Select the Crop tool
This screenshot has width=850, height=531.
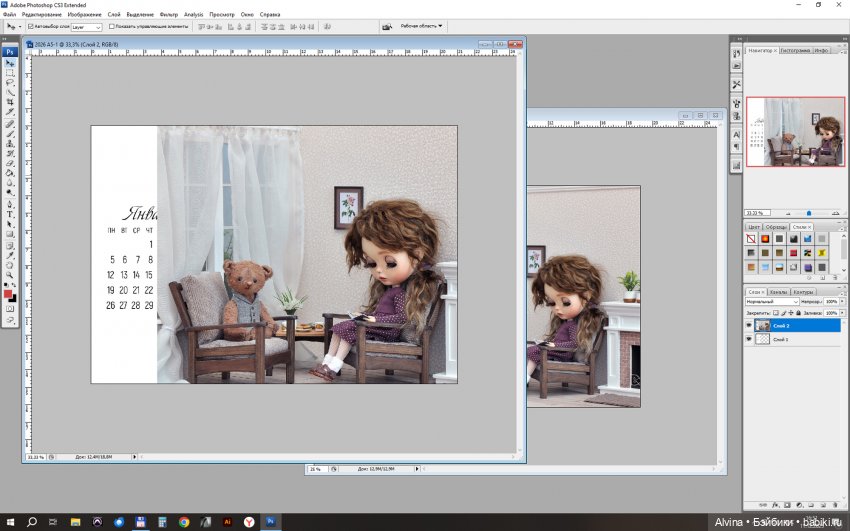(10, 102)
